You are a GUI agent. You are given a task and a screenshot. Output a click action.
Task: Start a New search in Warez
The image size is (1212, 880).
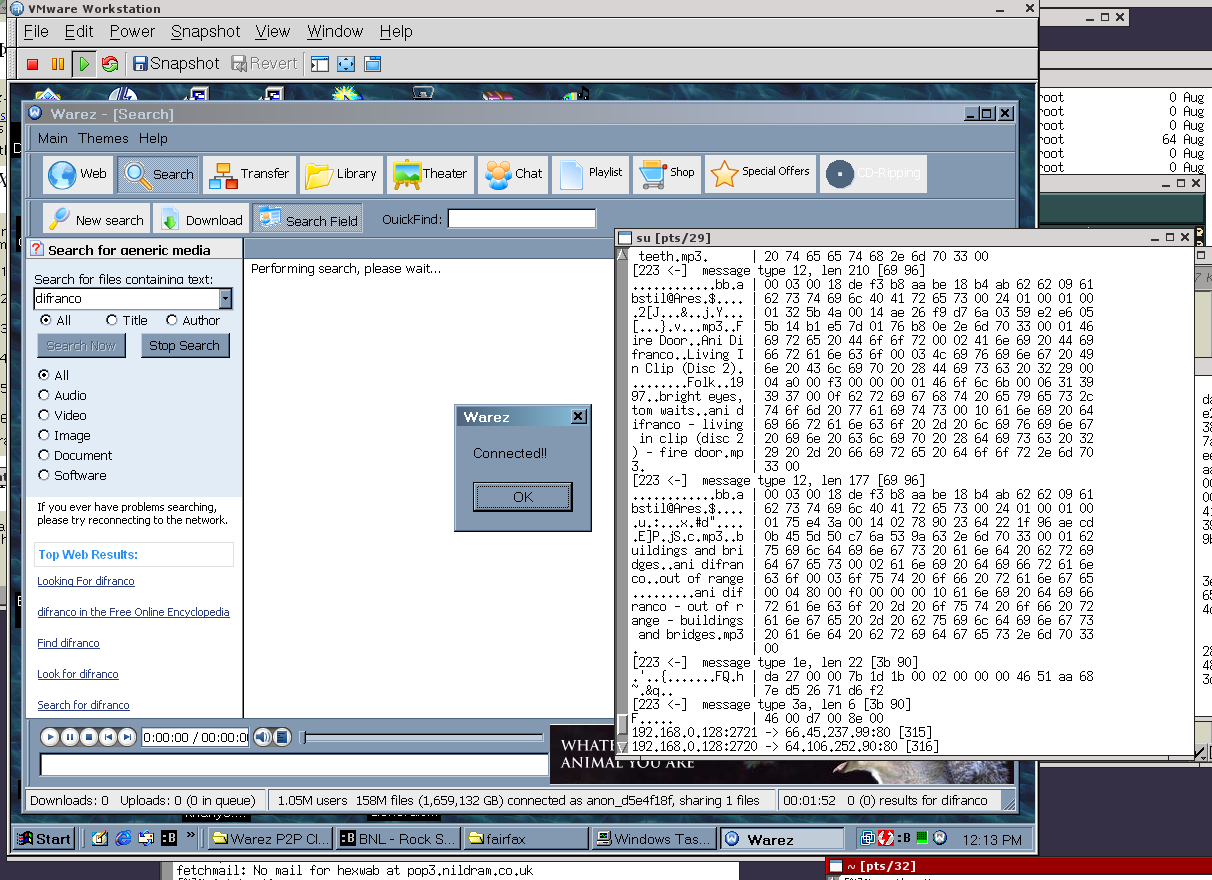pyautogui.click(x=96, y=220)
